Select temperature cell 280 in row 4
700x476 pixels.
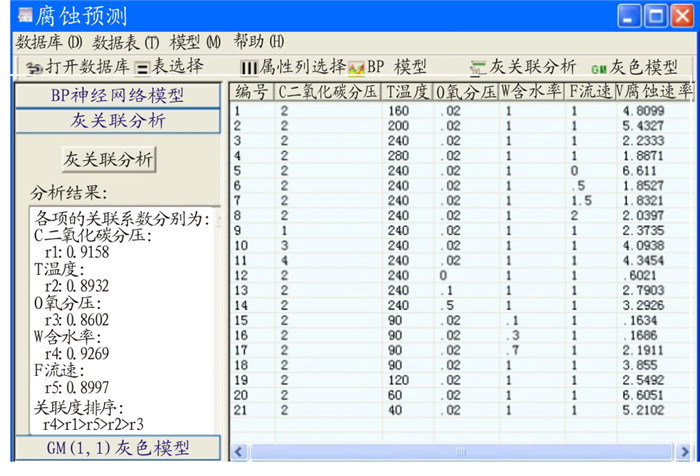tap(398, 156)
